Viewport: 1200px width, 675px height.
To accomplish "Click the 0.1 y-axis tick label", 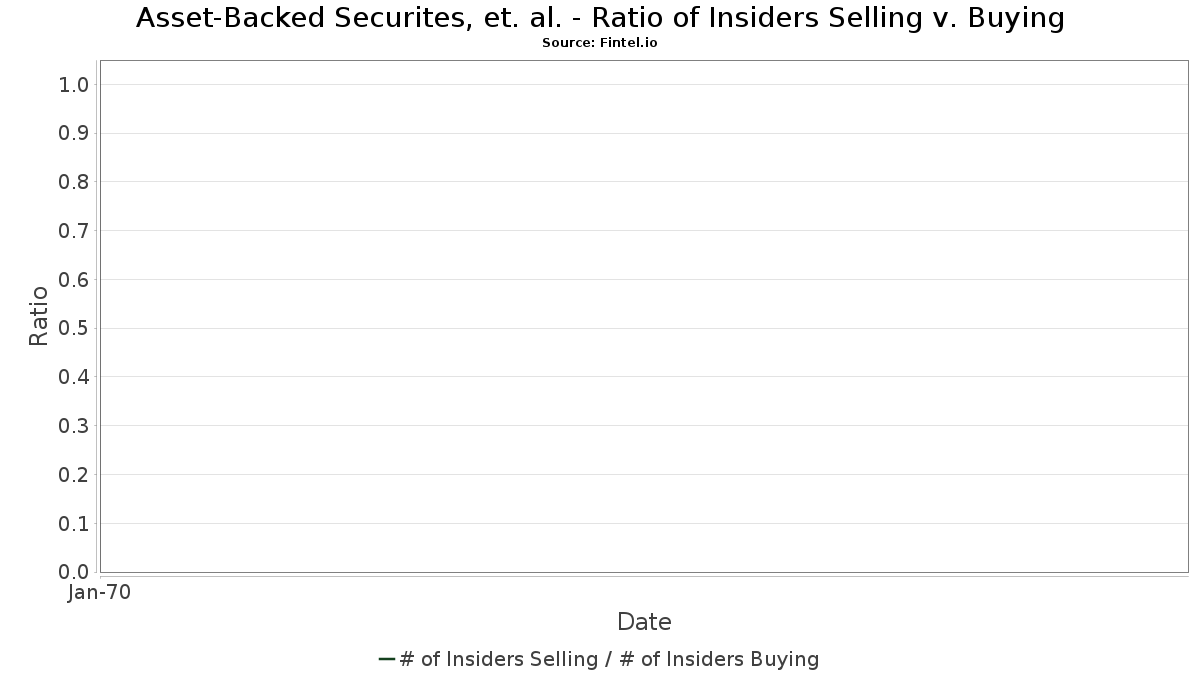I will pos(75,524).
